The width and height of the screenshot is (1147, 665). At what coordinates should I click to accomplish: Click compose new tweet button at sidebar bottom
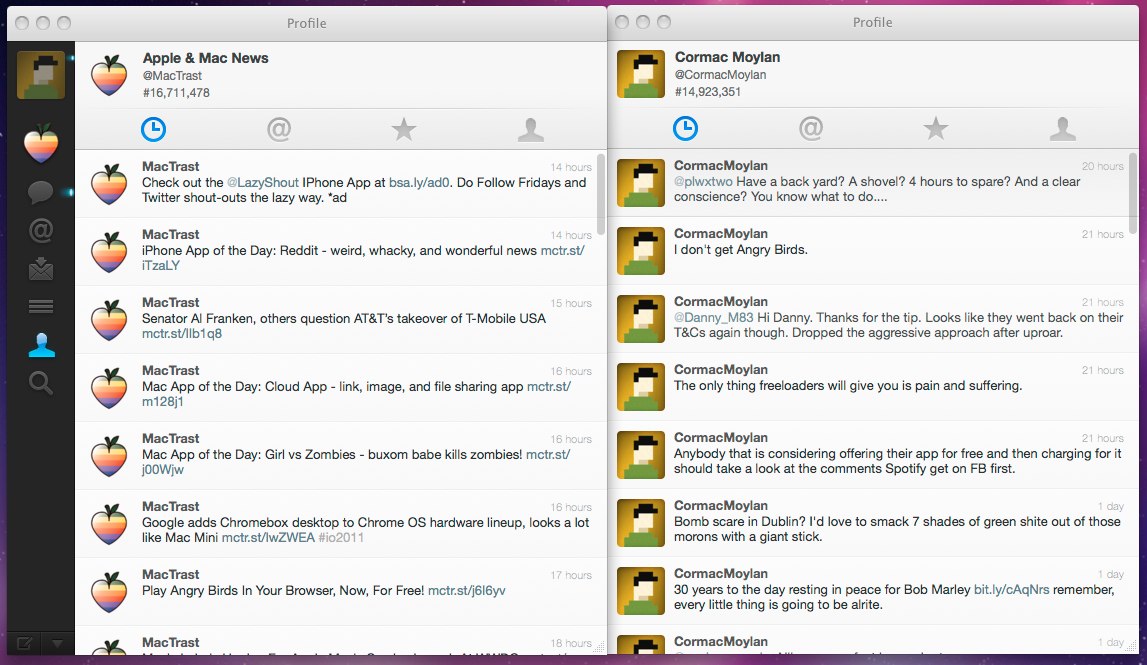(25, 642)
